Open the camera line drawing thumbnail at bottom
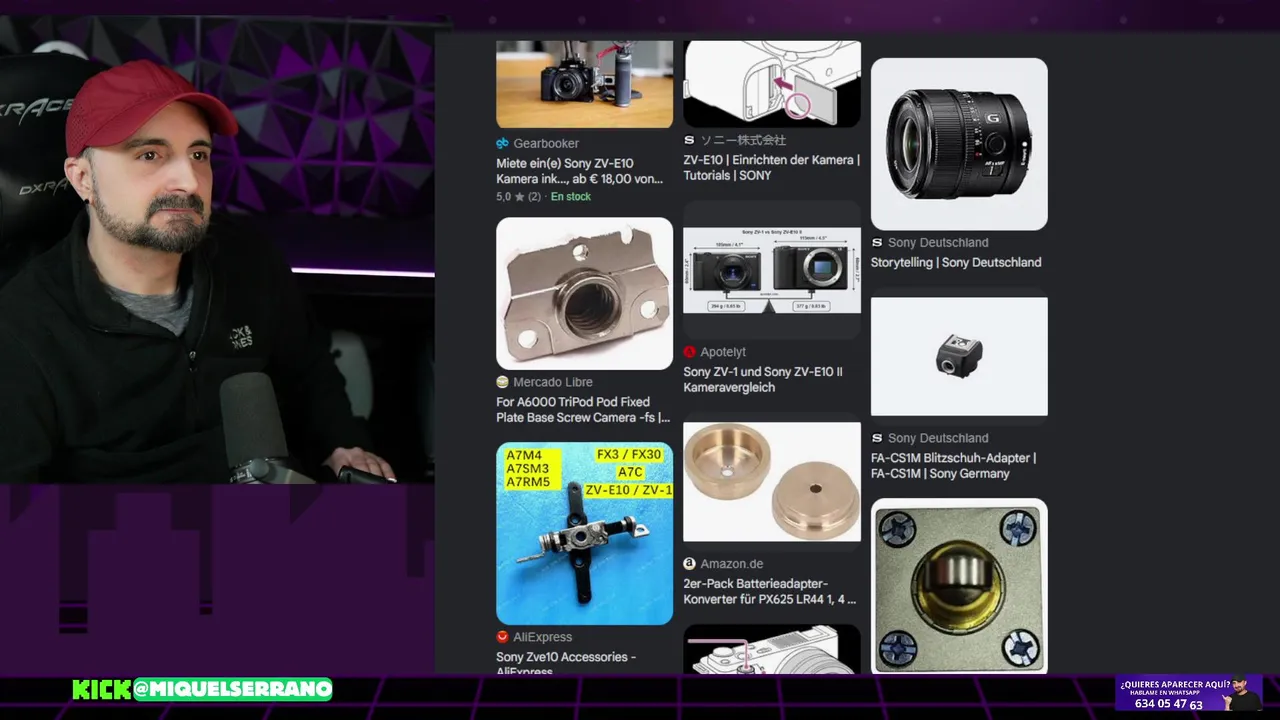This screenshot has height=720, width=1280. click(x=771, y=649)
